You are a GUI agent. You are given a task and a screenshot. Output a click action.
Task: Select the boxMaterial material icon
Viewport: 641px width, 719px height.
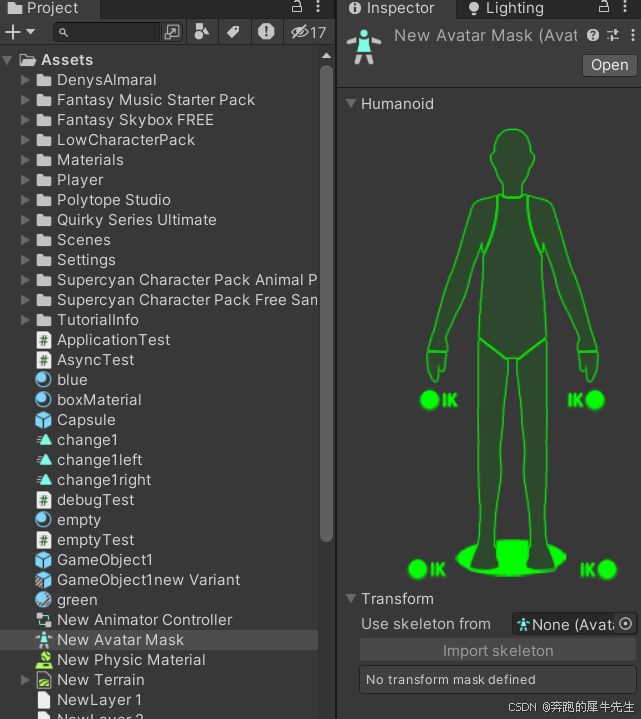(x=44, y=400)
